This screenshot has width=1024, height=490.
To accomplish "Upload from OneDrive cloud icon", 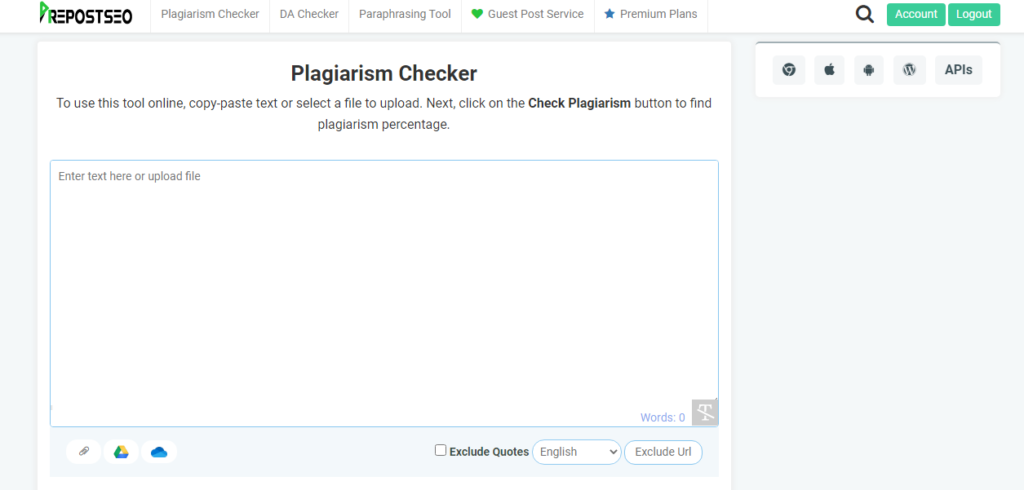I will (x=159, y=452).
